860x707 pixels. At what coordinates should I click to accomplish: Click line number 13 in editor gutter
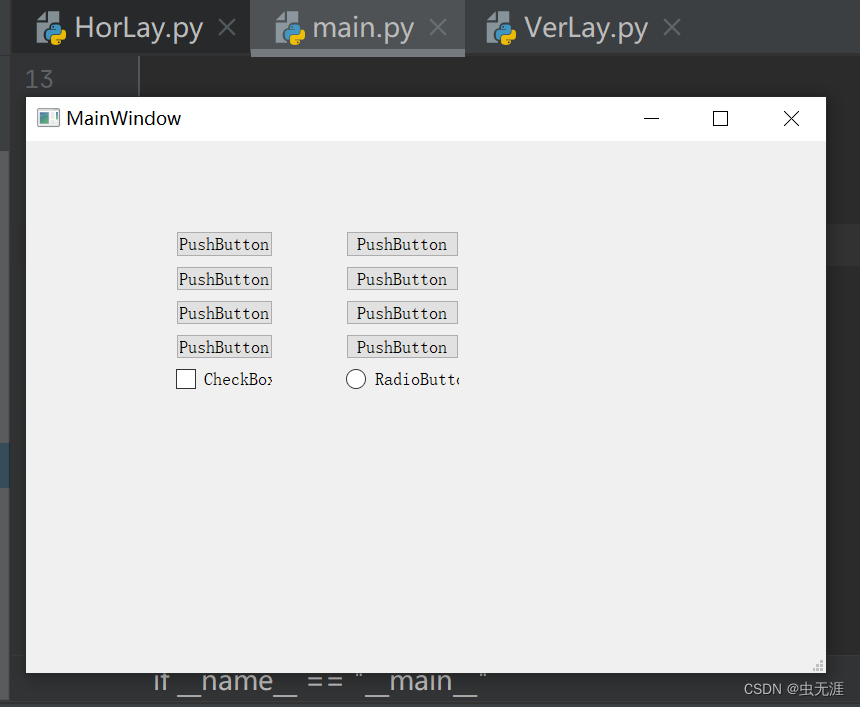pyautogui.click(x=39, y=80)
